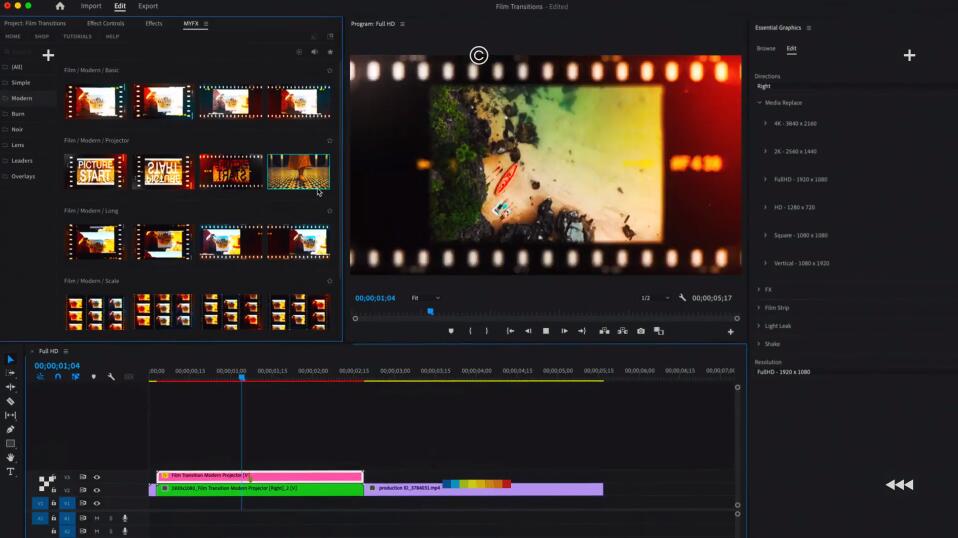Image resolution: width=958 pixels, height=538 pixels.
Task: Select the Pen tool
Action: [11, 429]
